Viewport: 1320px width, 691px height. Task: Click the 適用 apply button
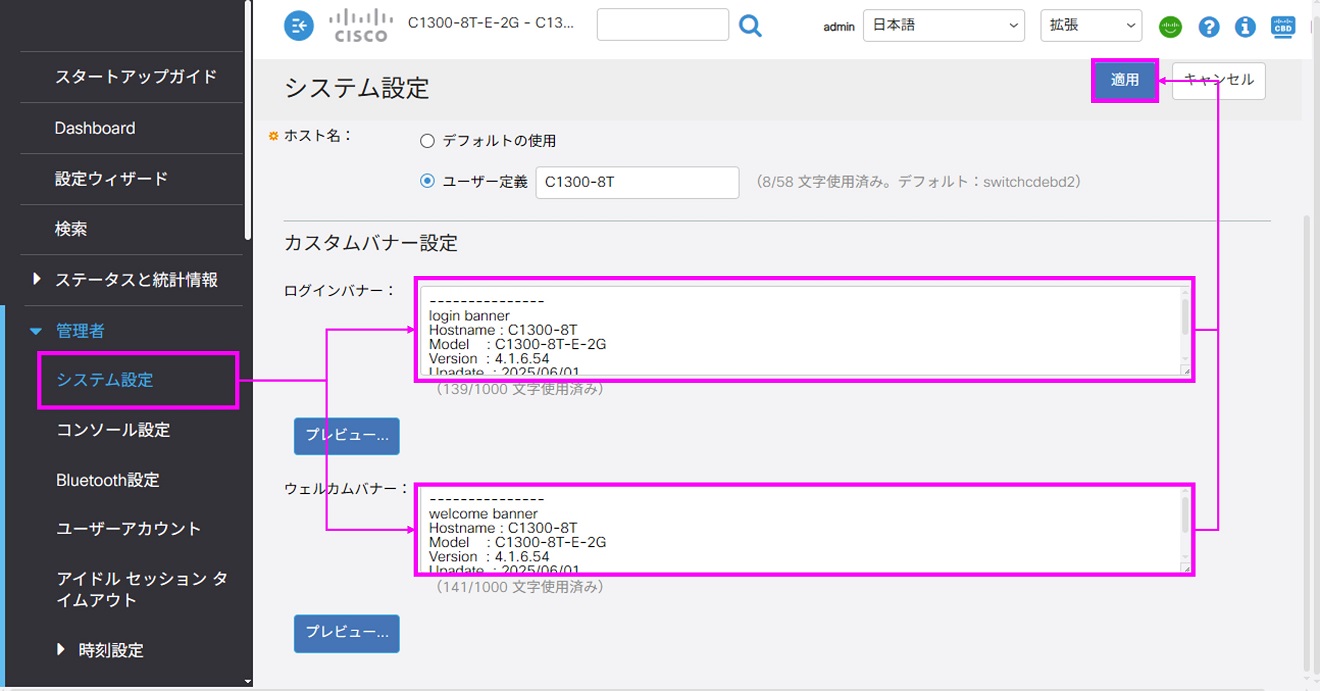[x=1125, y=80]
